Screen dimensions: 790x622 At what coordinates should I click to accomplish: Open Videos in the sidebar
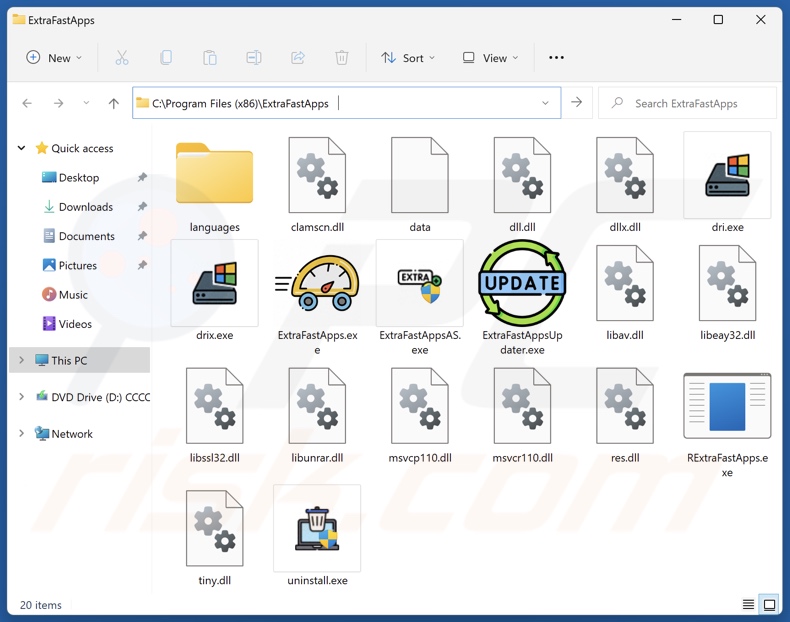coord(67,324)
